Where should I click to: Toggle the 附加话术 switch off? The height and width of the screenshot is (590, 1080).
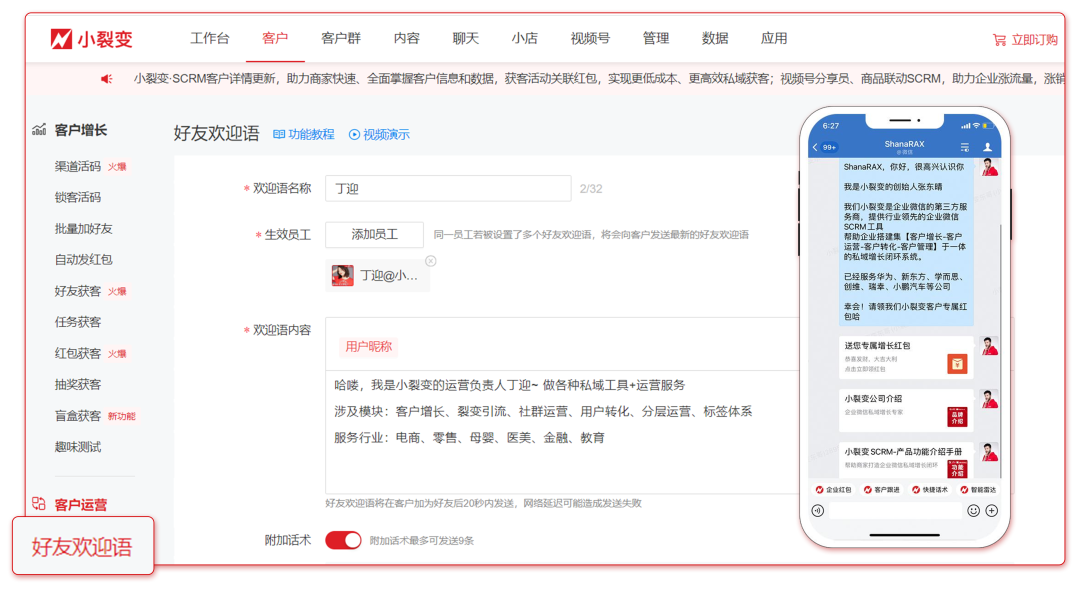point(343,540)
